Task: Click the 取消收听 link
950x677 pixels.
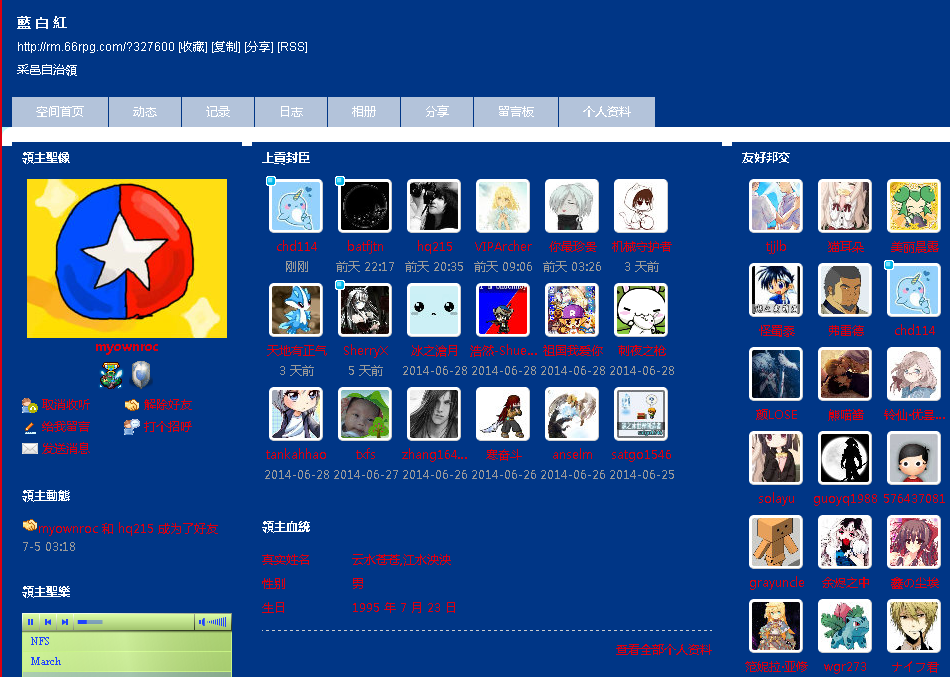Action: click(65, 405)
